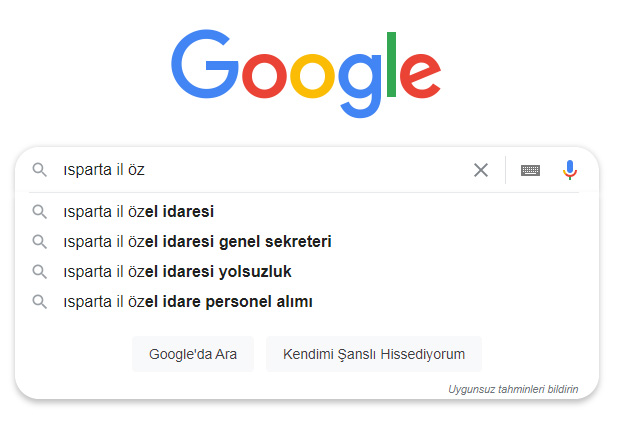620x424 pixels.
Task: Start voice search with the microphone icon
Action: [x=570, y=170]
